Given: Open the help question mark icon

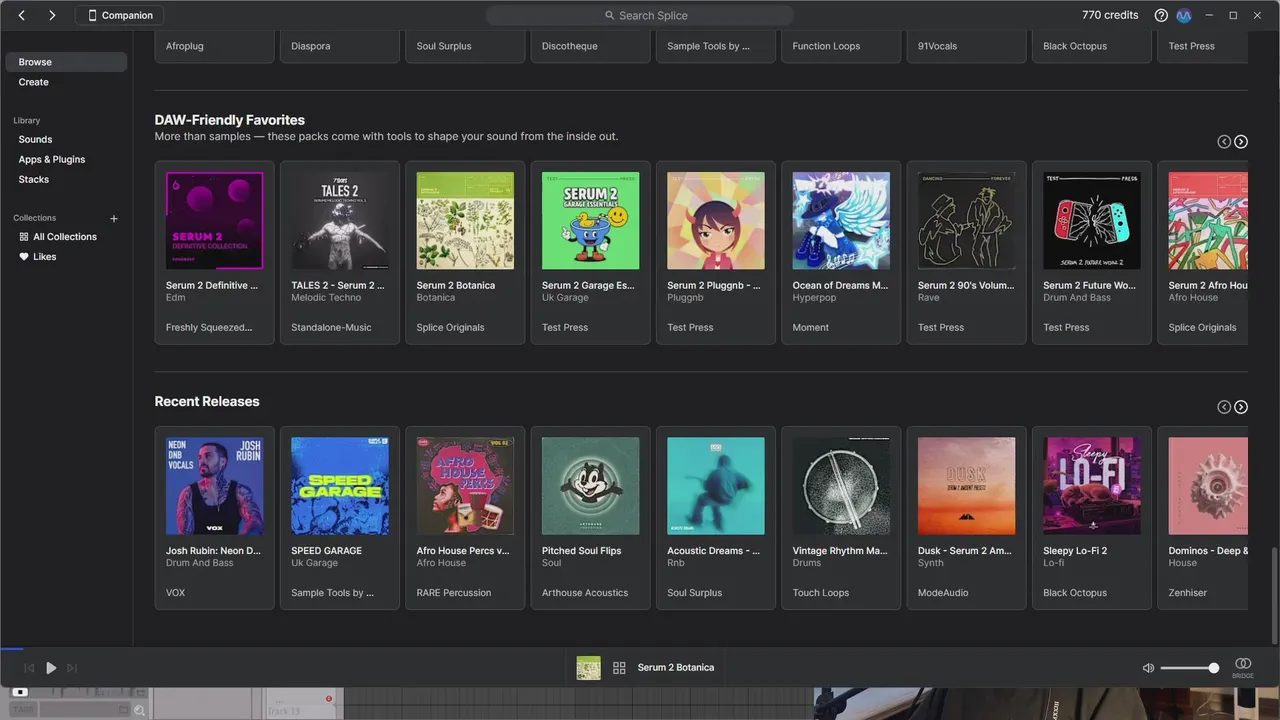Looking at the screenshot, I should coord(1161,15).
